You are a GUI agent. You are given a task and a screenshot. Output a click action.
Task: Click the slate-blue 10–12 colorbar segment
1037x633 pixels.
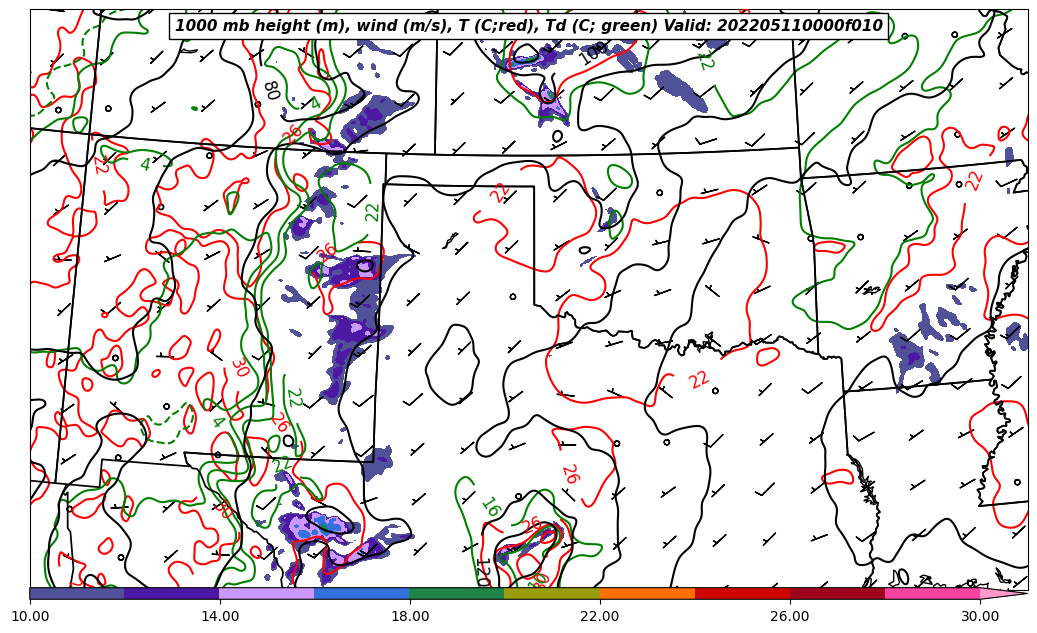77,593
